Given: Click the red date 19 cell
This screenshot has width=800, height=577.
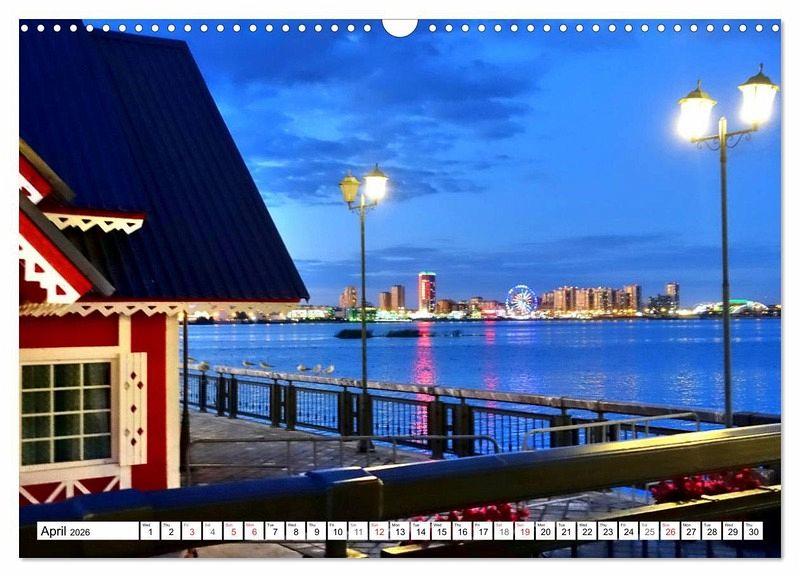Looking at the screenshot, I should pyautogui.click(x=524, y=531).
